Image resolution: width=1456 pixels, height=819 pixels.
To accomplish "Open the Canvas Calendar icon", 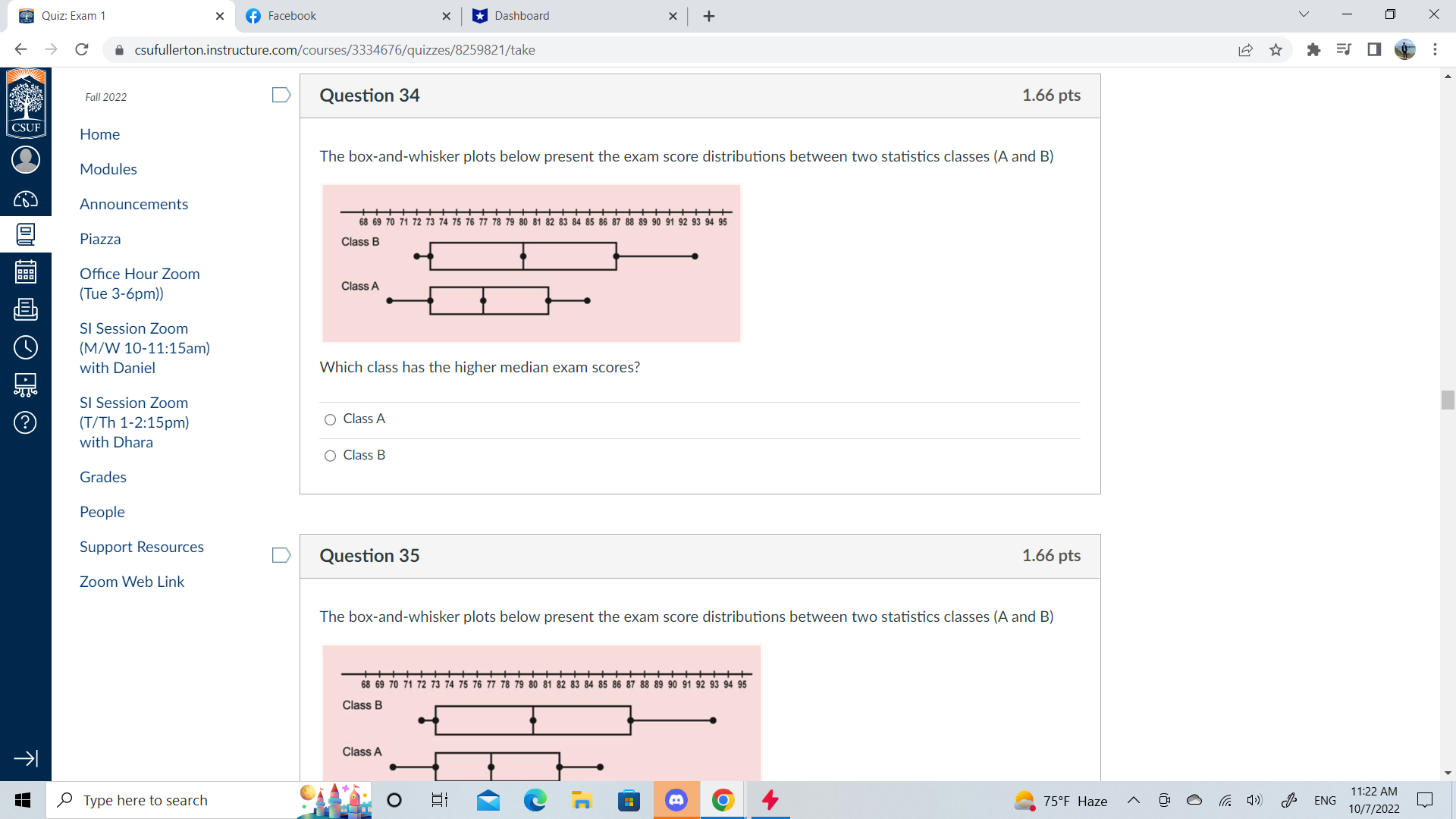I will click(26, 271).
